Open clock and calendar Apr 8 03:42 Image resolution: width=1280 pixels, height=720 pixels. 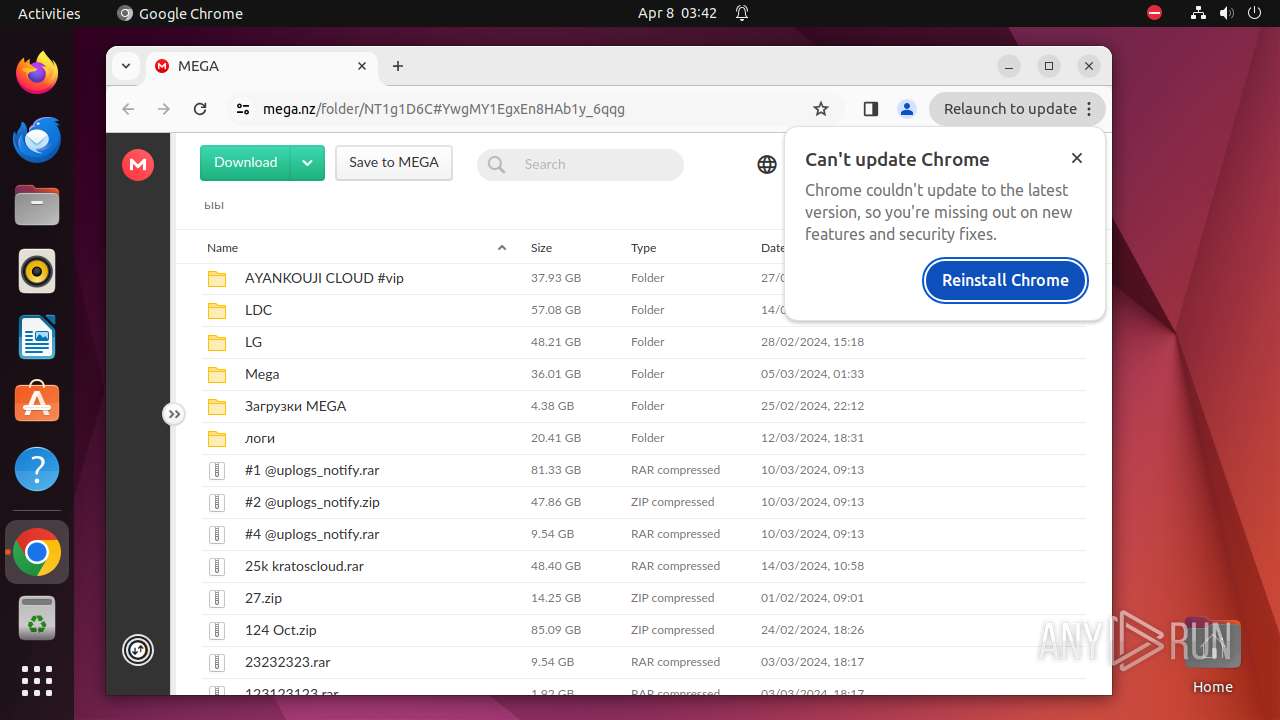tap(677, 13)
